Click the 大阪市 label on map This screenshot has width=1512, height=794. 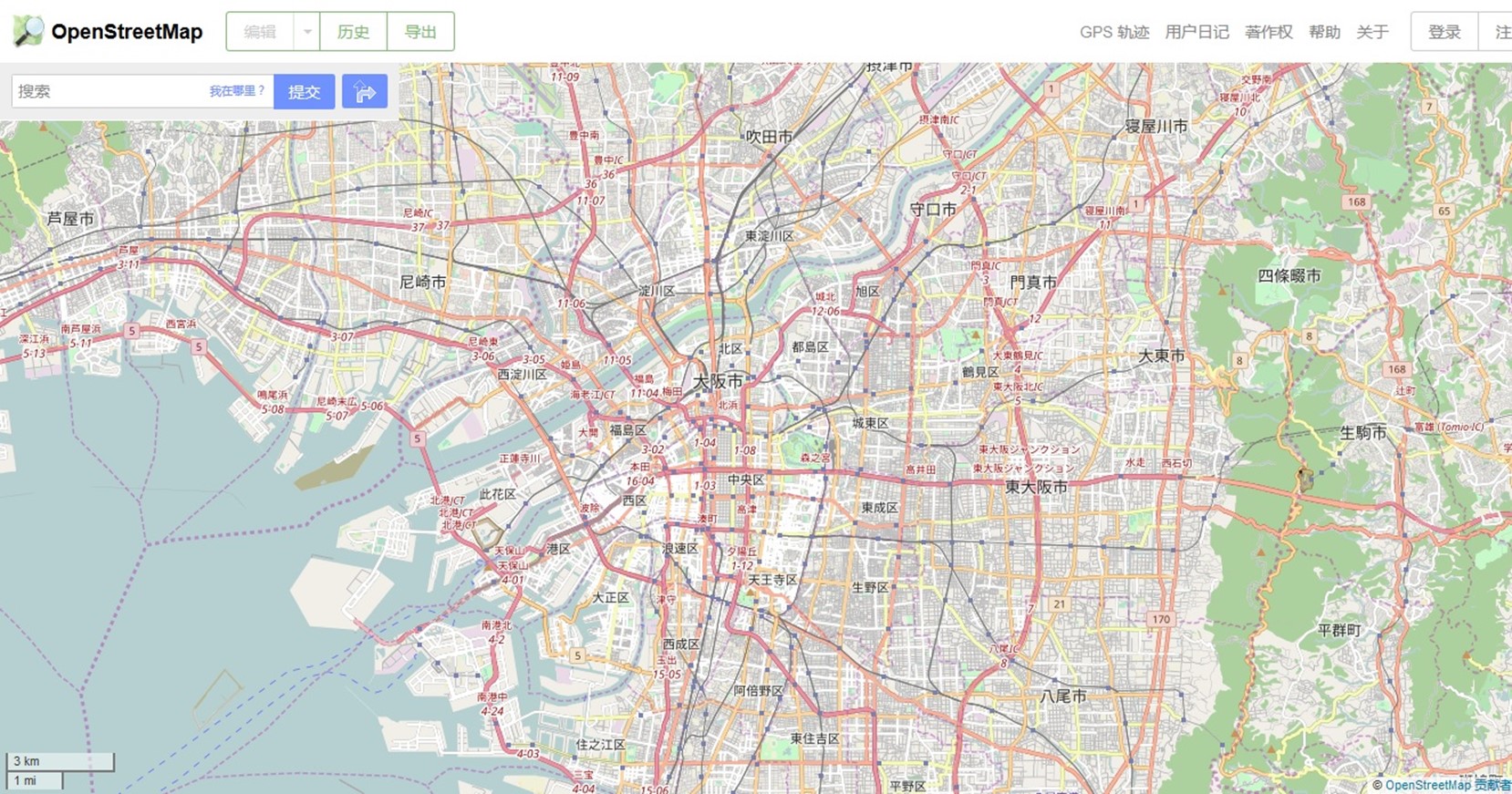tap(718, 381)
